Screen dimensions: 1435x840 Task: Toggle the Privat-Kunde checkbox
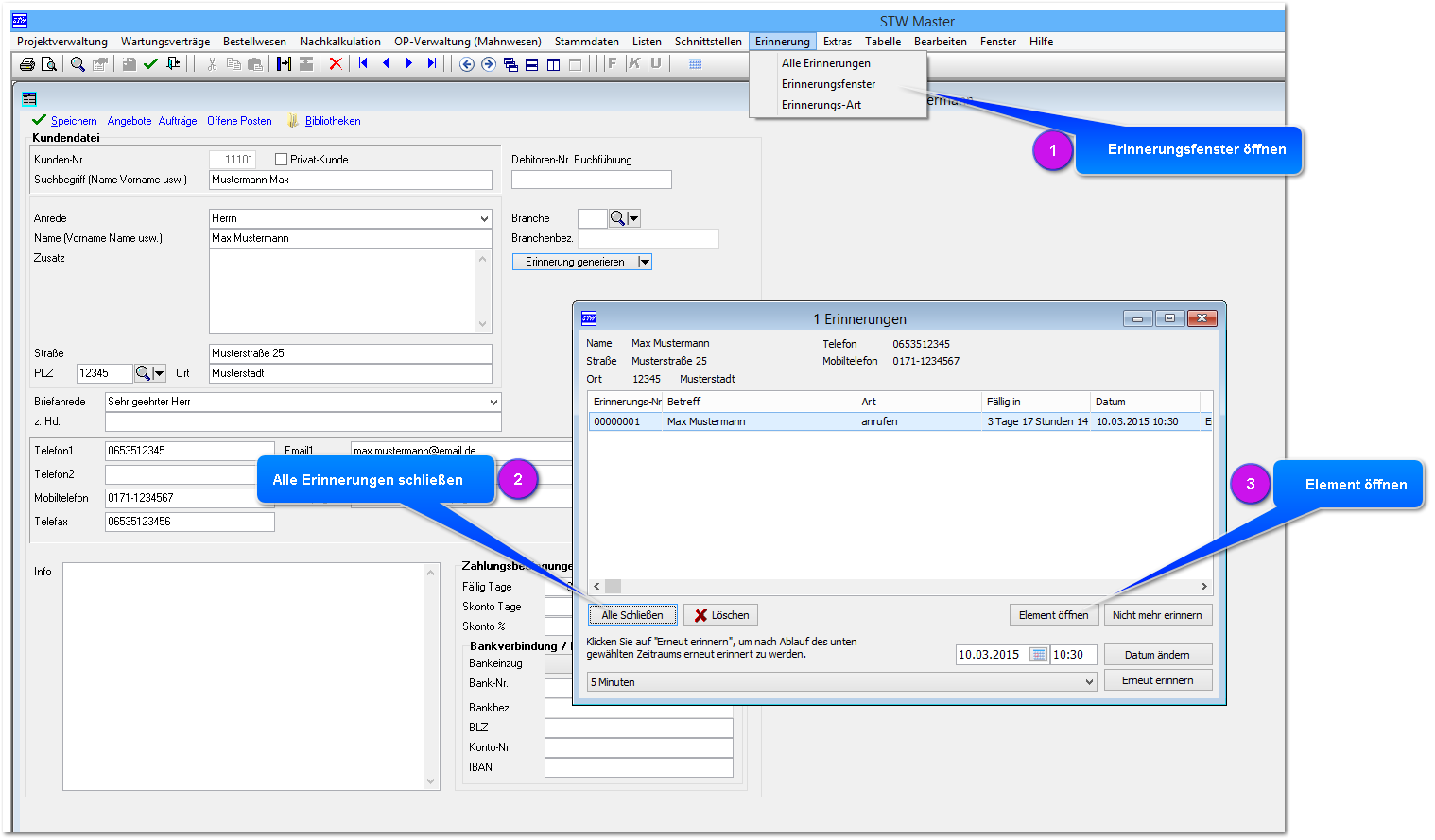(x=281, y=160)
